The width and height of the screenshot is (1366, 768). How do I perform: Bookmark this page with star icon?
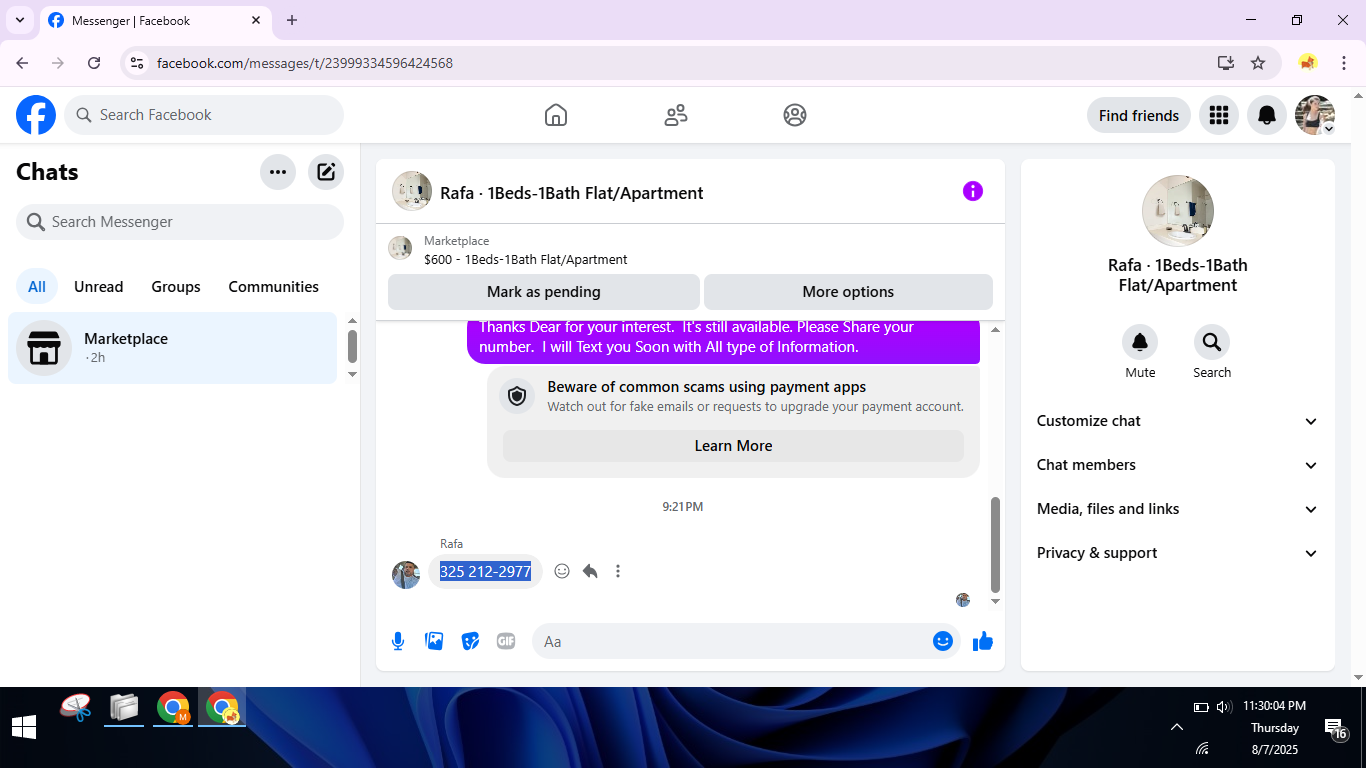click(1258, 63)
